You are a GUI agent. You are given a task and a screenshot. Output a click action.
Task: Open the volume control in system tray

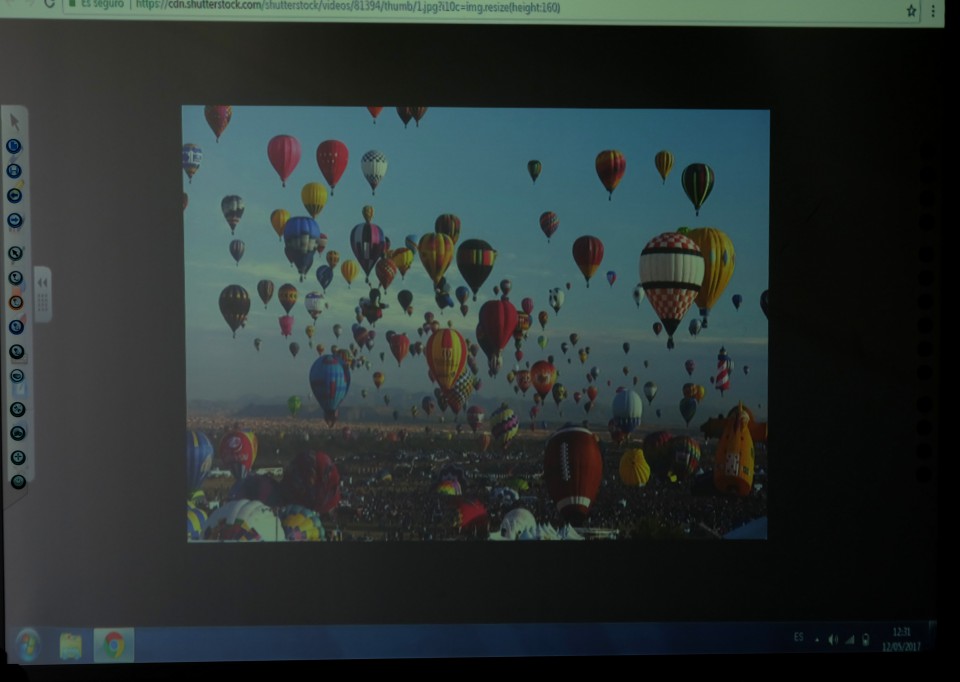click(x=833, y=640)
